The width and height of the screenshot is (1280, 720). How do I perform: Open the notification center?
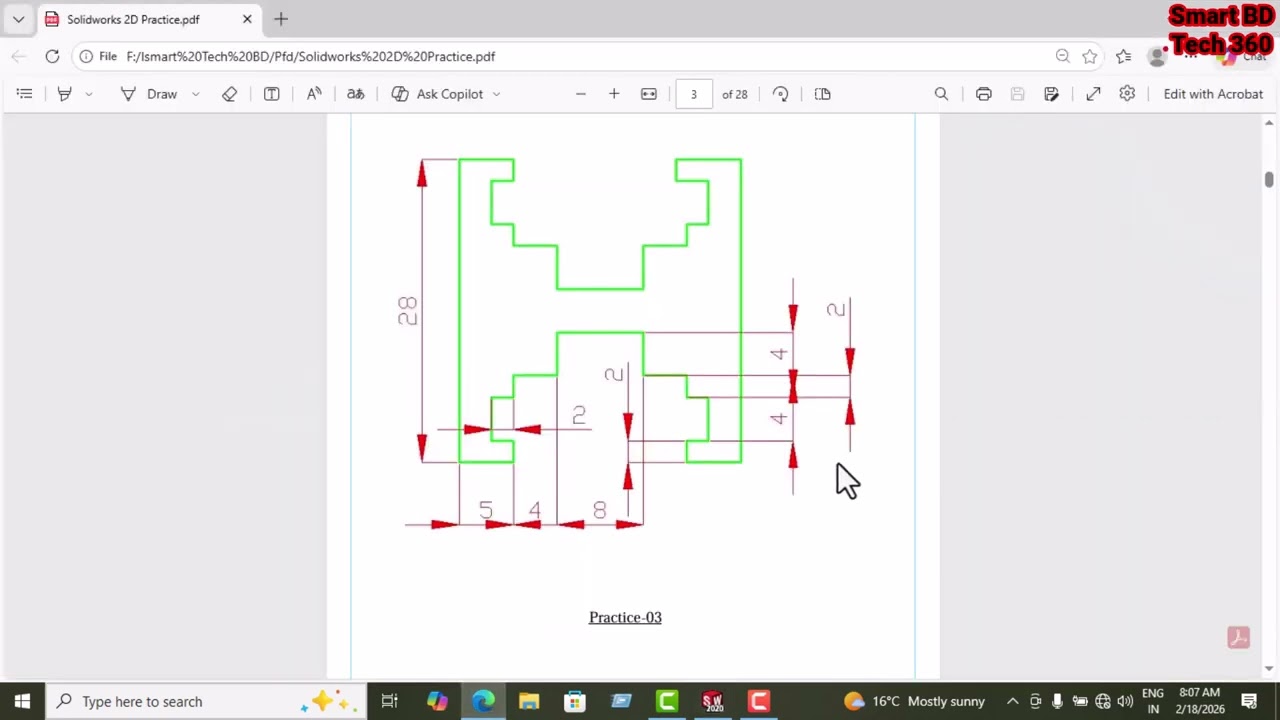pyautogui.click(x=1250, y=701)
